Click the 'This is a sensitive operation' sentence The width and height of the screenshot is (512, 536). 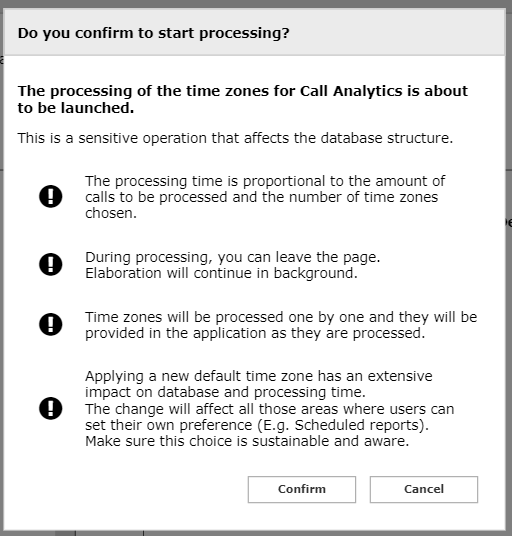pyautogui.click(x=235, y=138)
